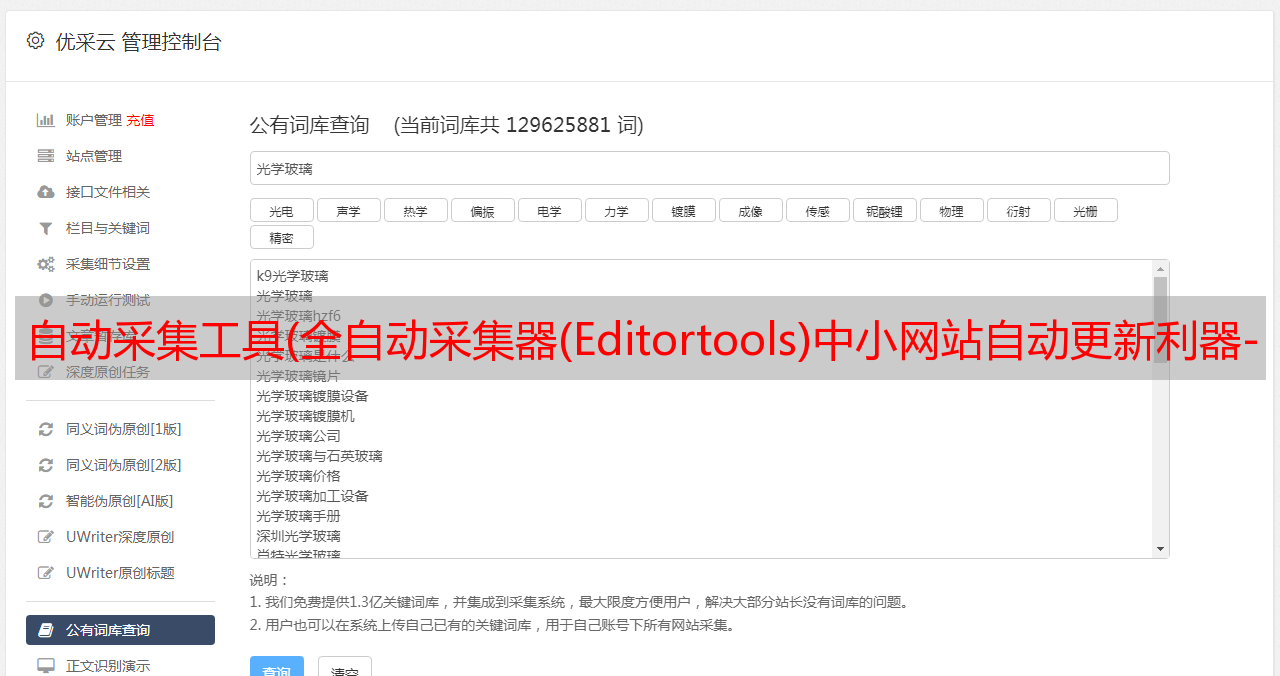Select result row 光学玻璃镀膜机
This screenshot has height=676, width=1280.
[305, 416]
